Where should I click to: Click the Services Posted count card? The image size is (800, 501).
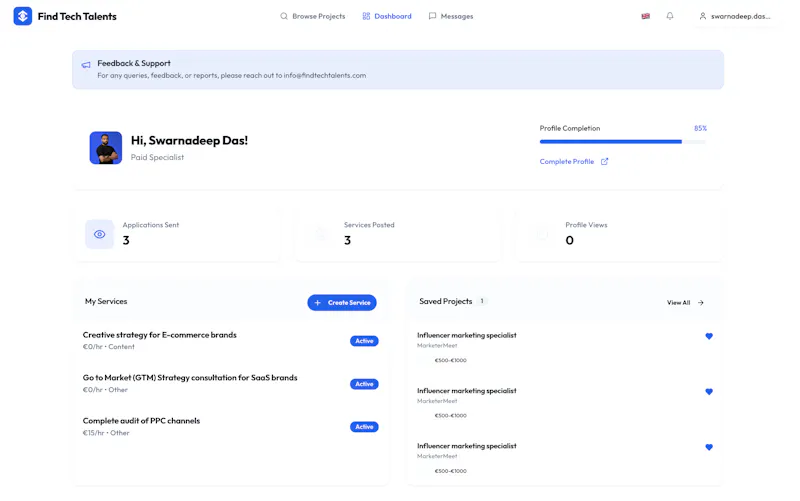[x=398, y=234]
